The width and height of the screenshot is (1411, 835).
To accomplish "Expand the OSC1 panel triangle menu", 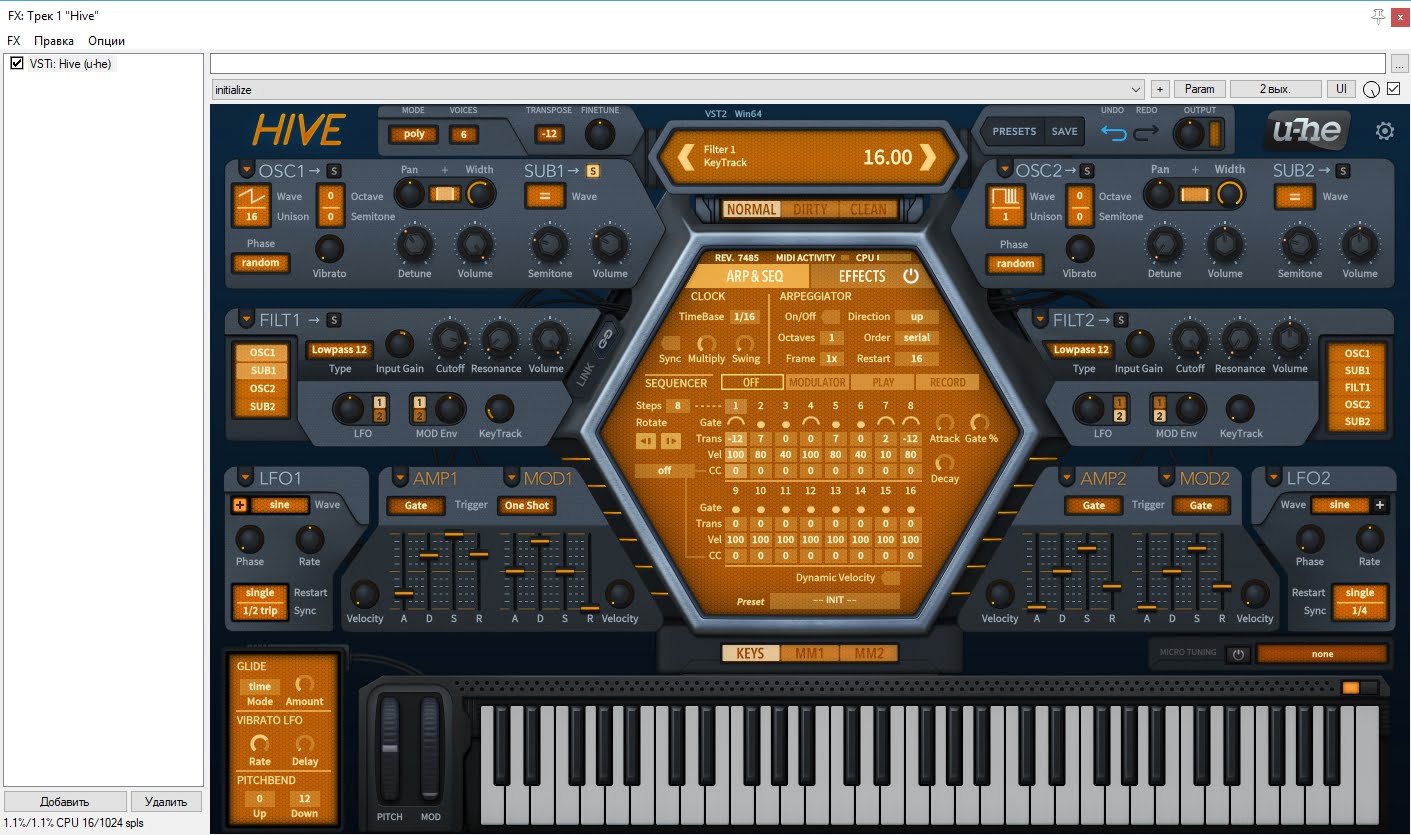I will tap(246, 170).
